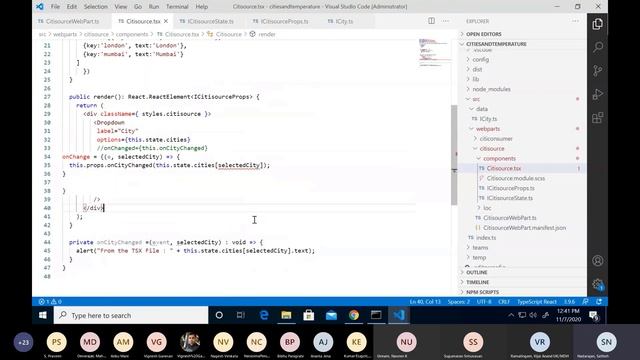Click the feedback icon in status bar
Image resolution: width=640 pixels, height=360 pixels.
pos(585,302)
